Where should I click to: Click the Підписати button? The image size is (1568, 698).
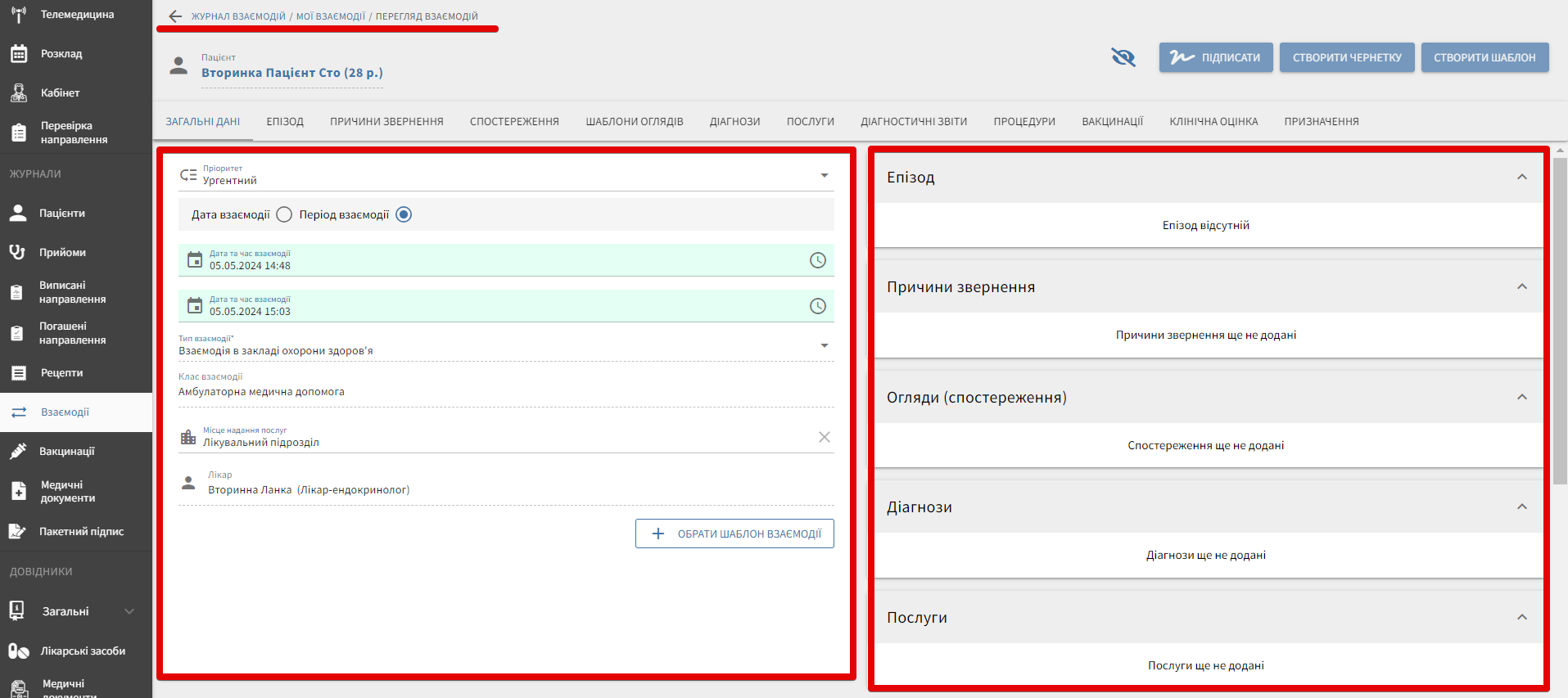pos(1215,57)
